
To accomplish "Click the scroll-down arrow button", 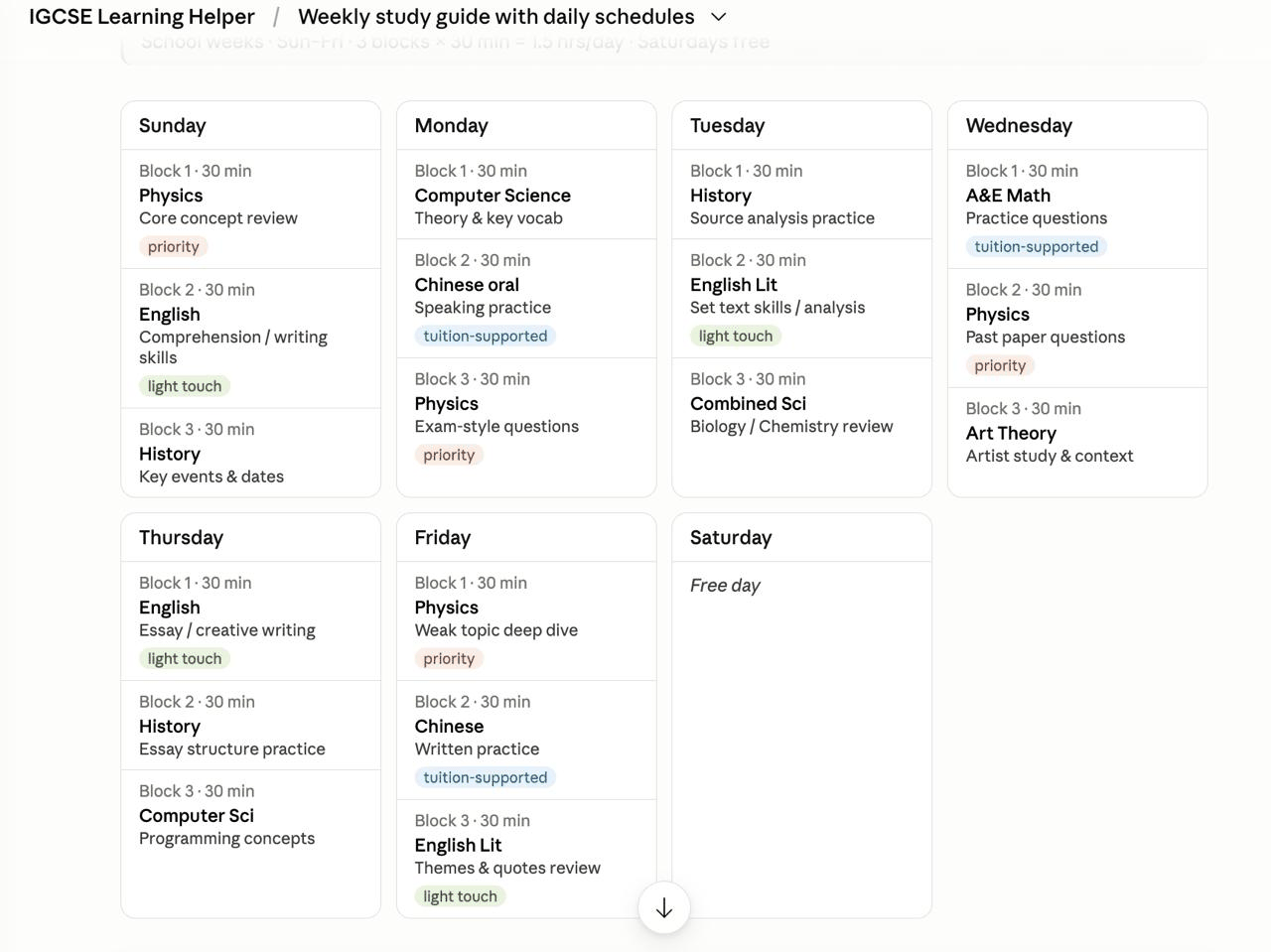I will (x=663, y=907).
